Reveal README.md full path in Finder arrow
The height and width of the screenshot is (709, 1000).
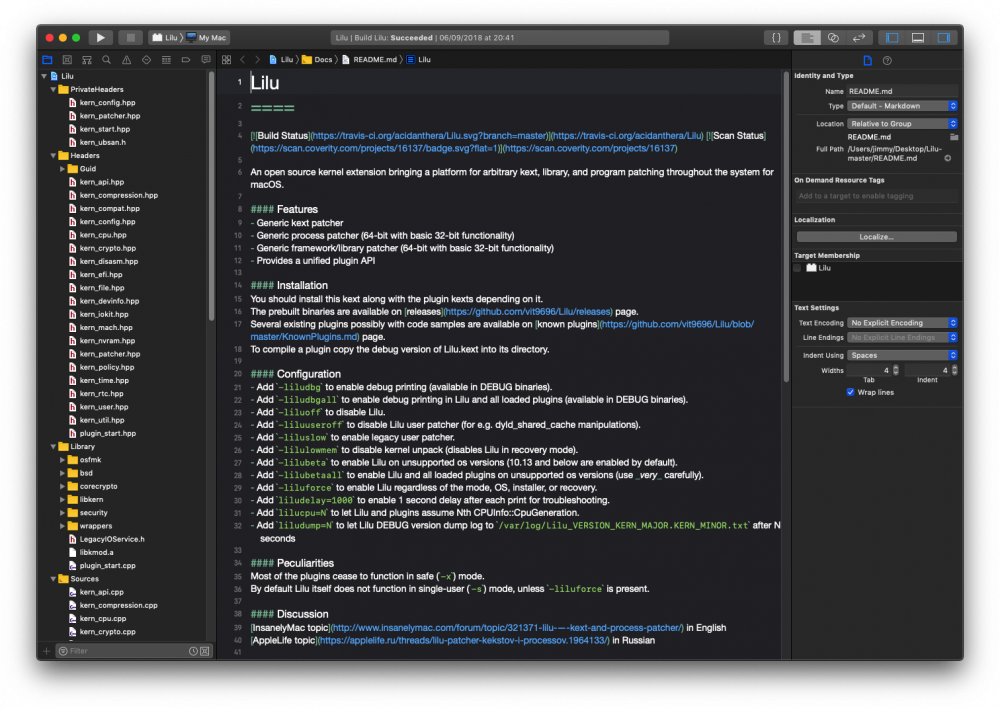948,158
